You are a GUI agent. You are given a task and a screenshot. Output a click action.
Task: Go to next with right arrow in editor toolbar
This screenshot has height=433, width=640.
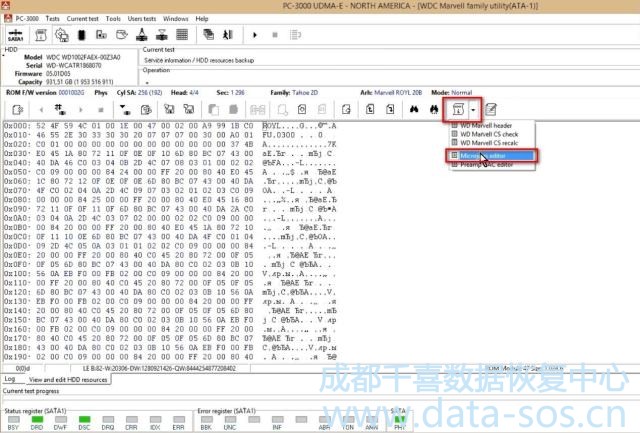pos(81,109)
